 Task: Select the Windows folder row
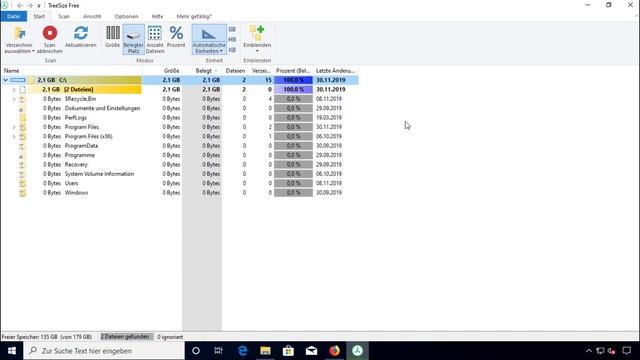point(180,193)
